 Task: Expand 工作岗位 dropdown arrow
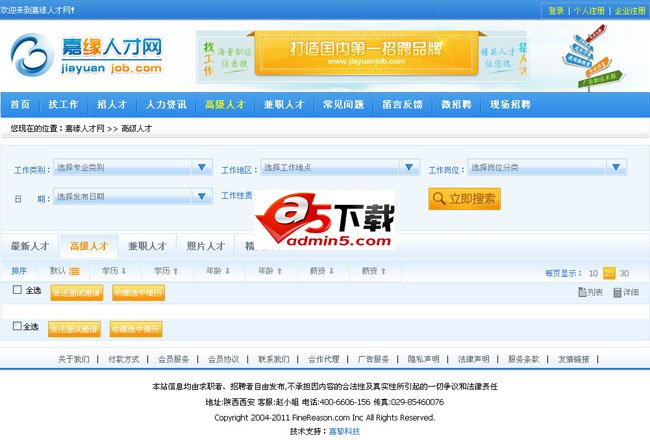point(616,167)
